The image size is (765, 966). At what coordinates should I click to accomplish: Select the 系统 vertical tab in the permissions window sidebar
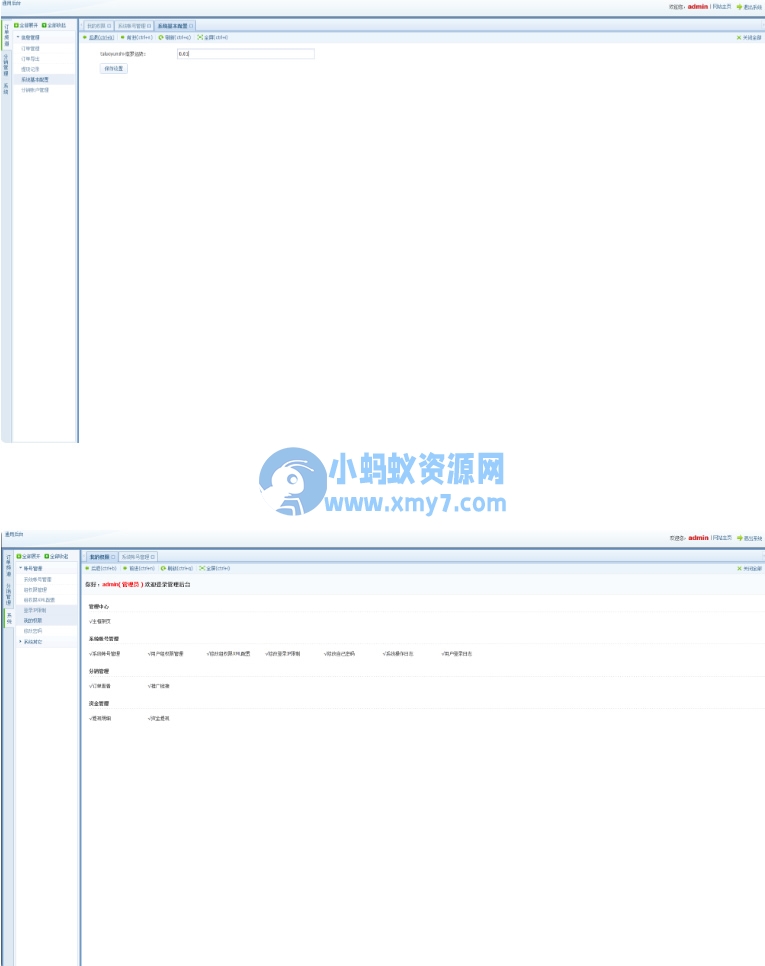click(9, 618)
